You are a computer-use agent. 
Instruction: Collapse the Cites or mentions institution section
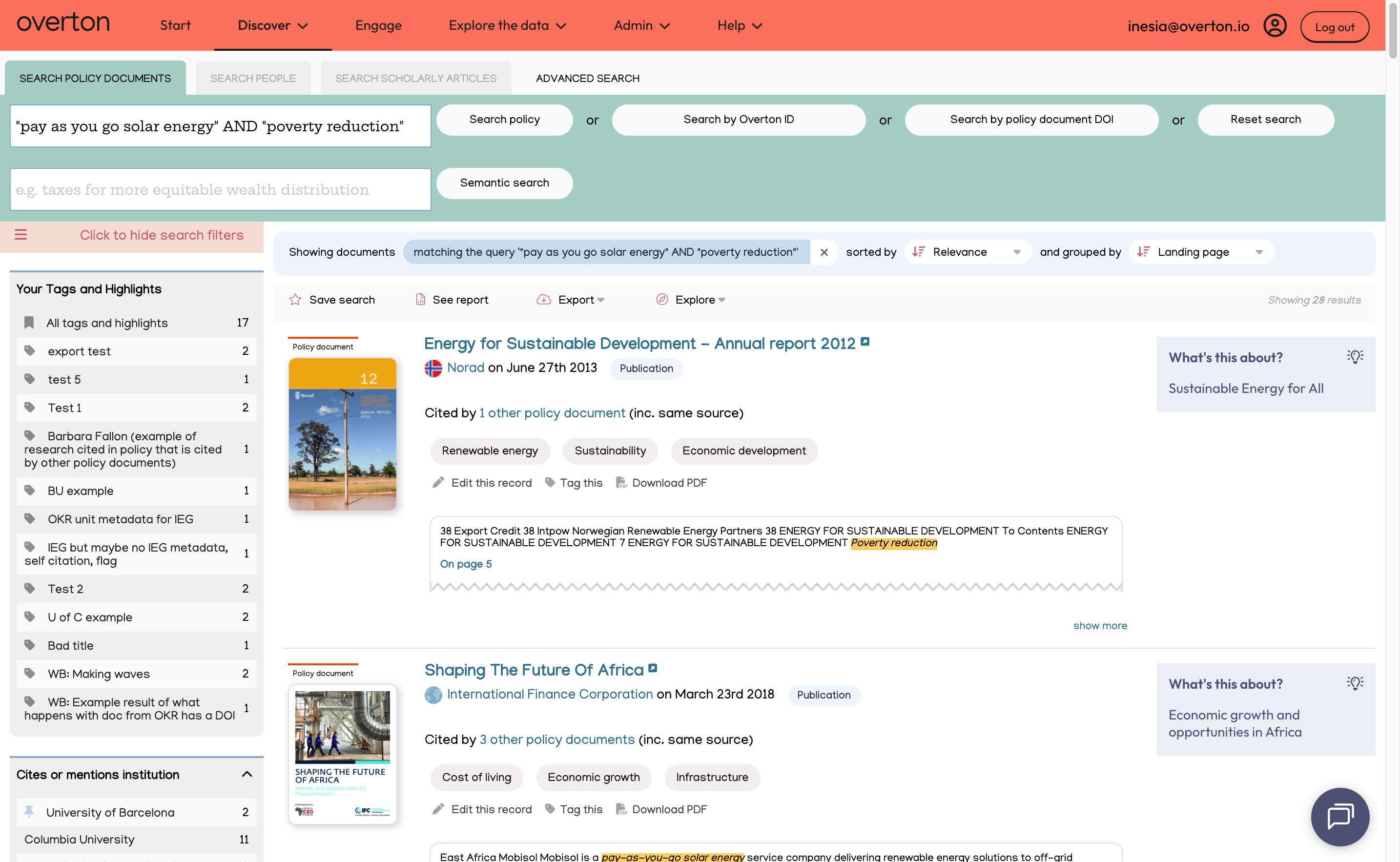point(247,774)
